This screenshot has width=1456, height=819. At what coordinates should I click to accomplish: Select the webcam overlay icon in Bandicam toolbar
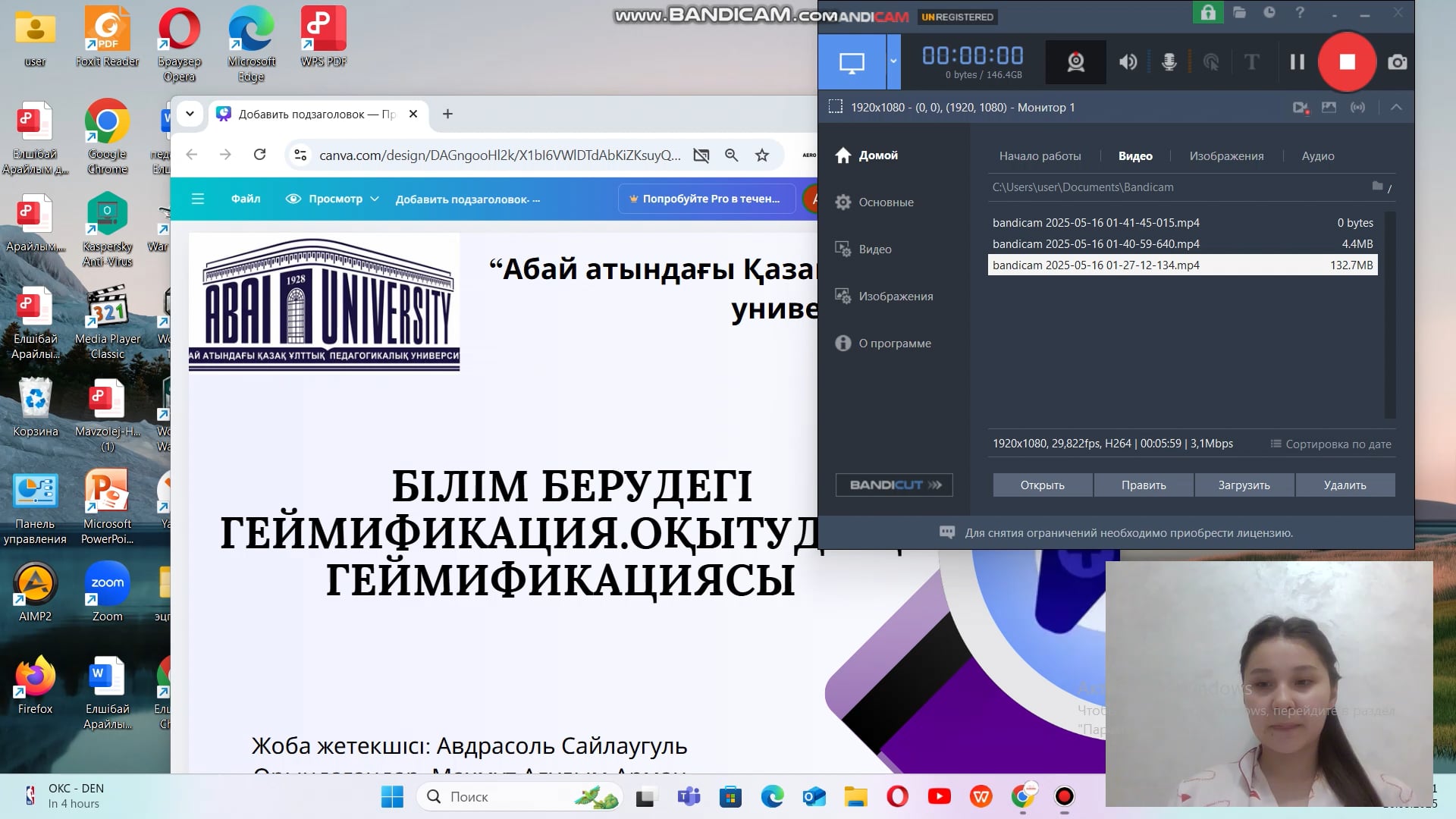point(1075,62)
